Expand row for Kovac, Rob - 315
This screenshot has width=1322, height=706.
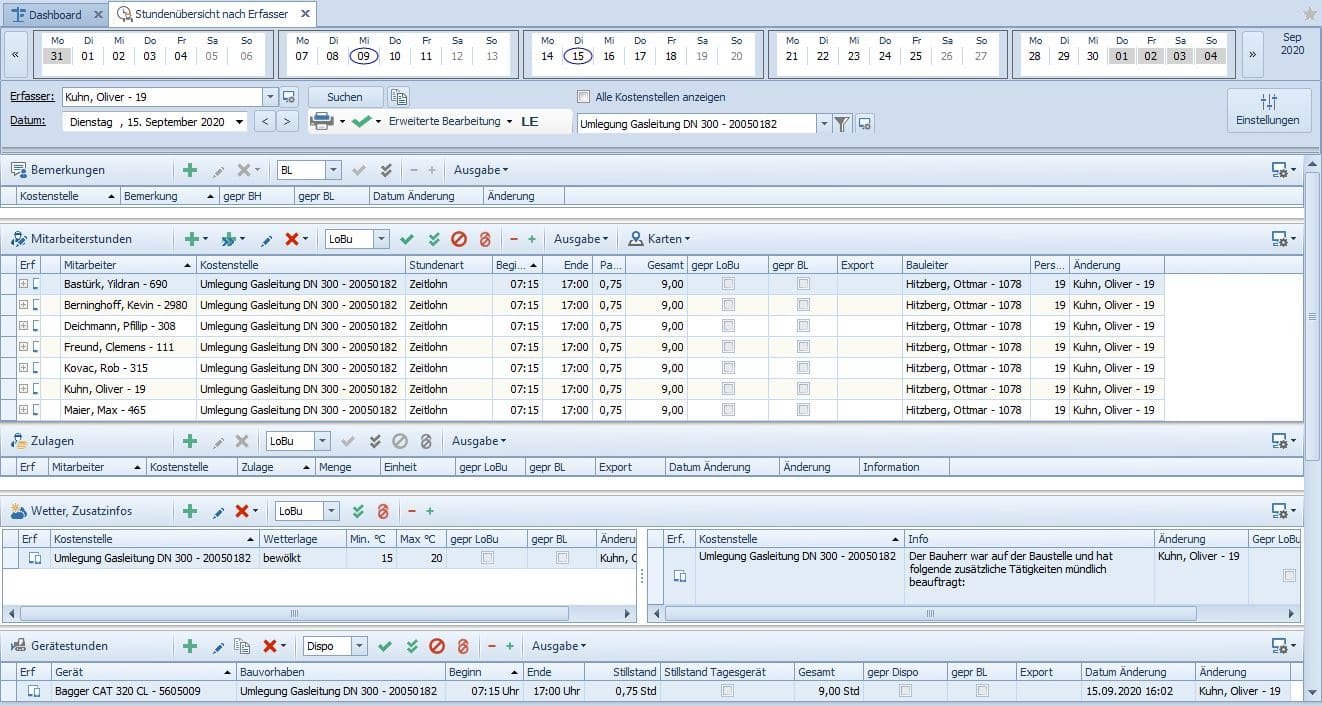click(23, 368)
